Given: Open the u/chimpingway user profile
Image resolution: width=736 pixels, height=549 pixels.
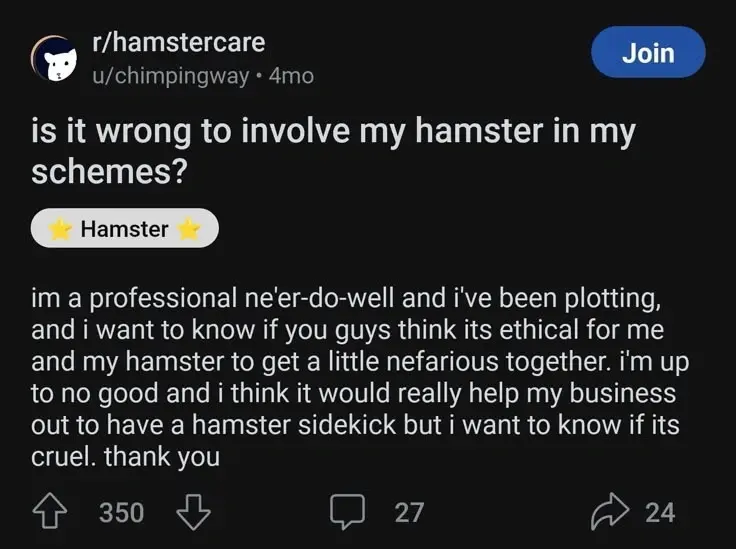Looking at the screenshot, I should 170,76.
